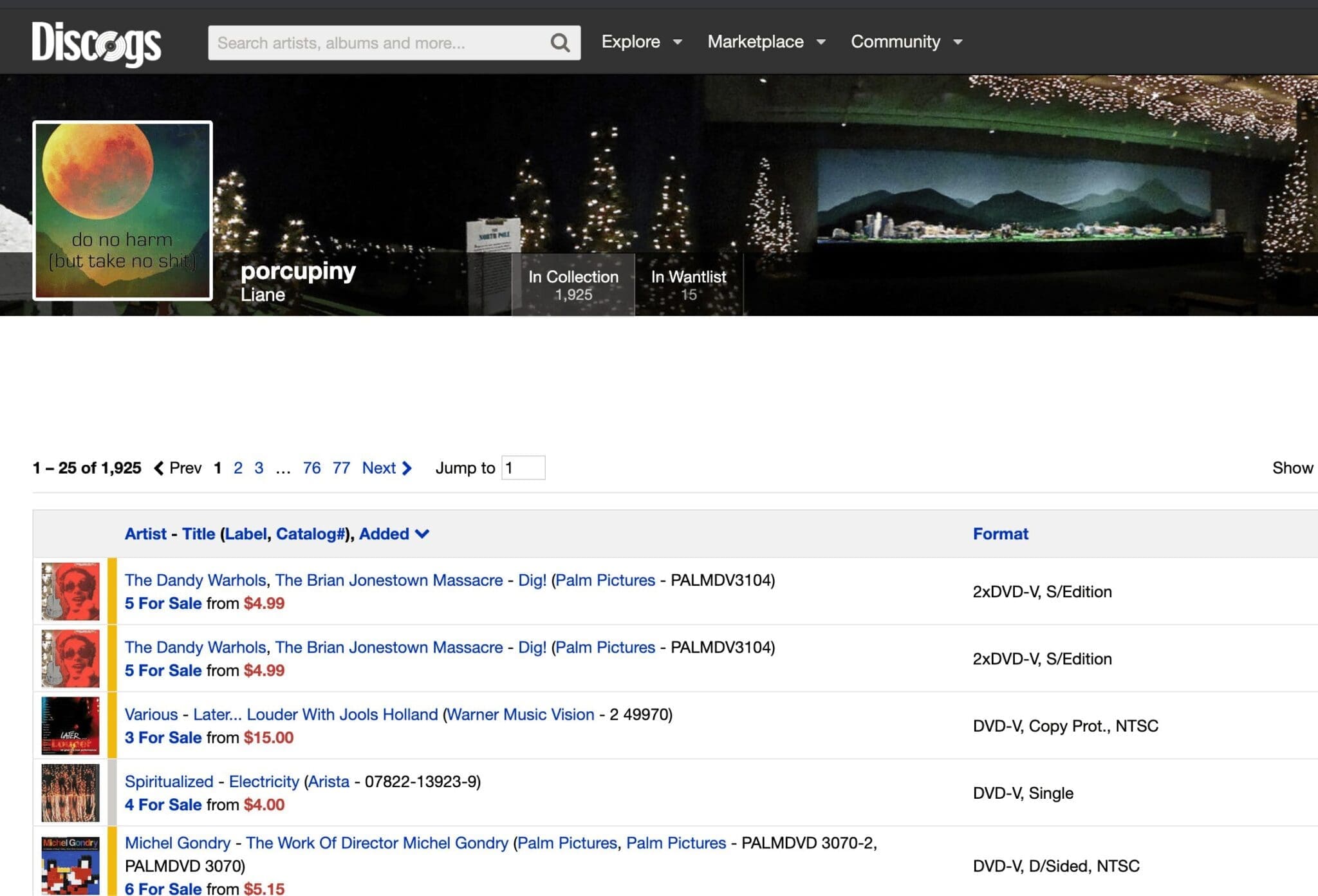Open 3 For Sale link
The image size is (1318, 896).
pyautogui.click(x=163, y=738)
